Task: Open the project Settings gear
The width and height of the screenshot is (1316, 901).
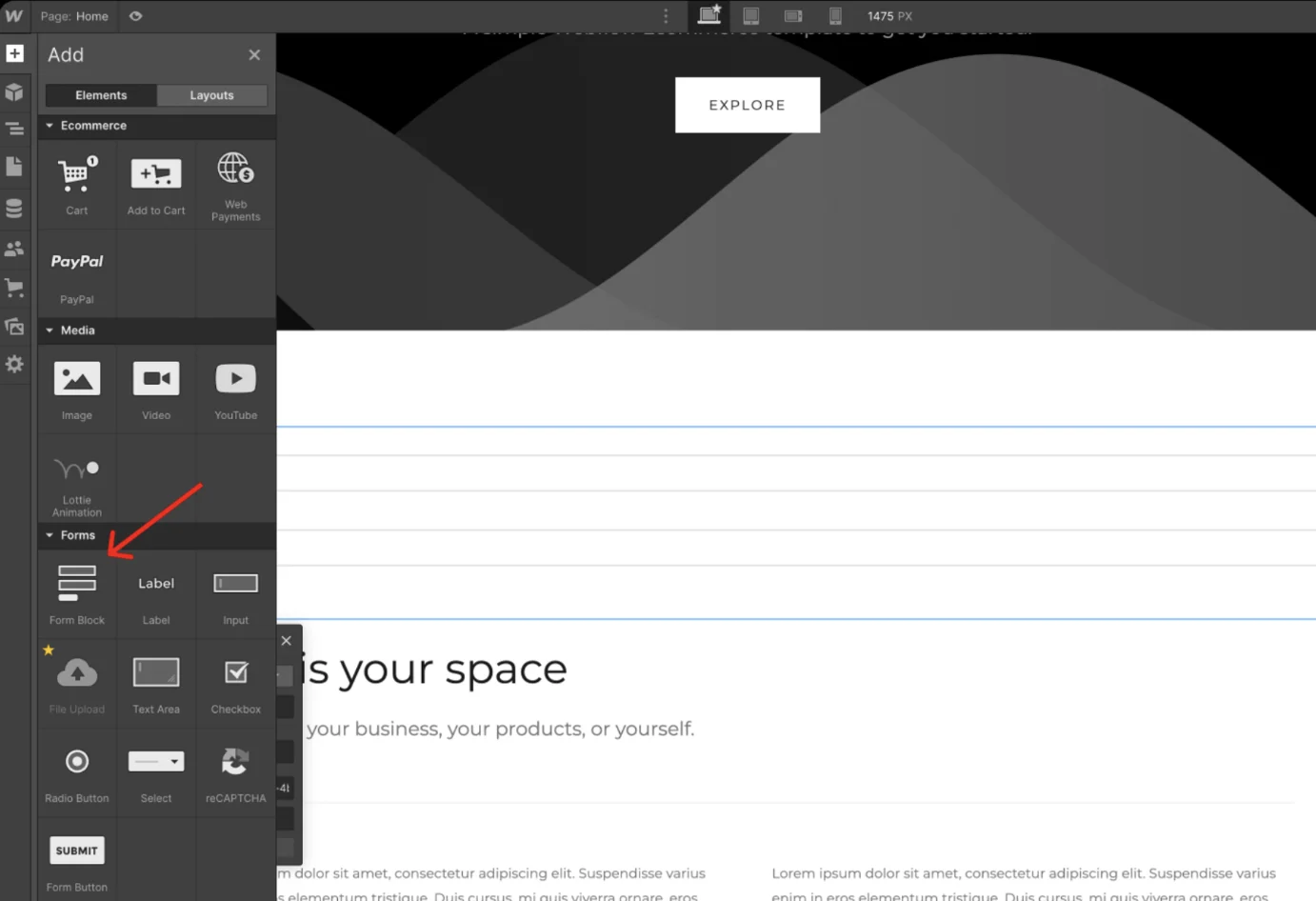Action: click(x=15, y=364)
